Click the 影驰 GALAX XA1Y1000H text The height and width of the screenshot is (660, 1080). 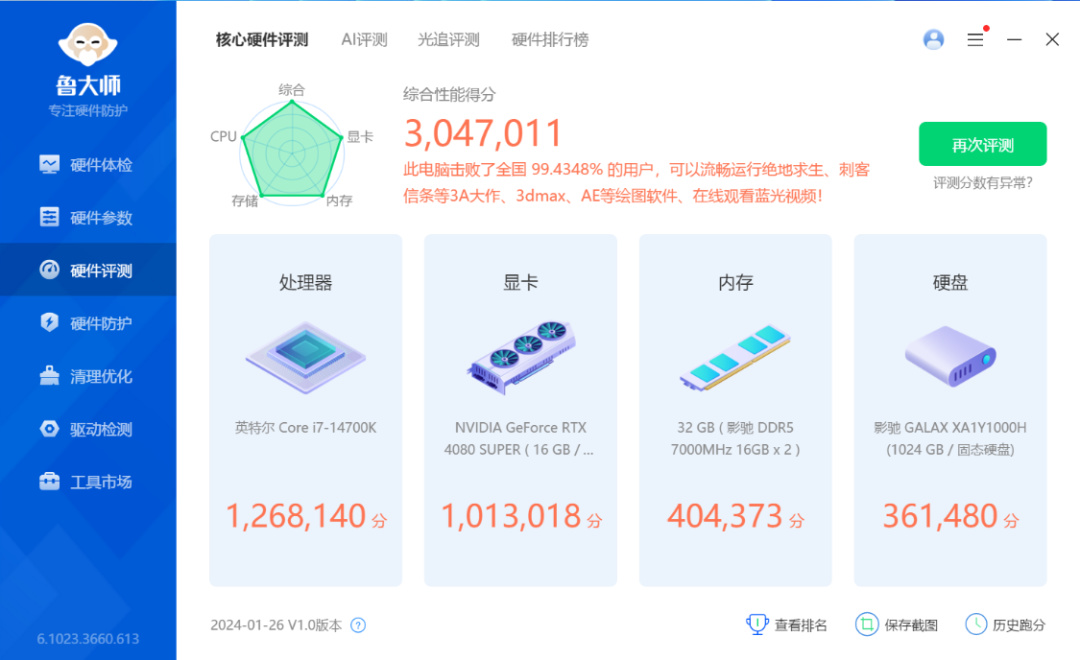pos(950,438)
